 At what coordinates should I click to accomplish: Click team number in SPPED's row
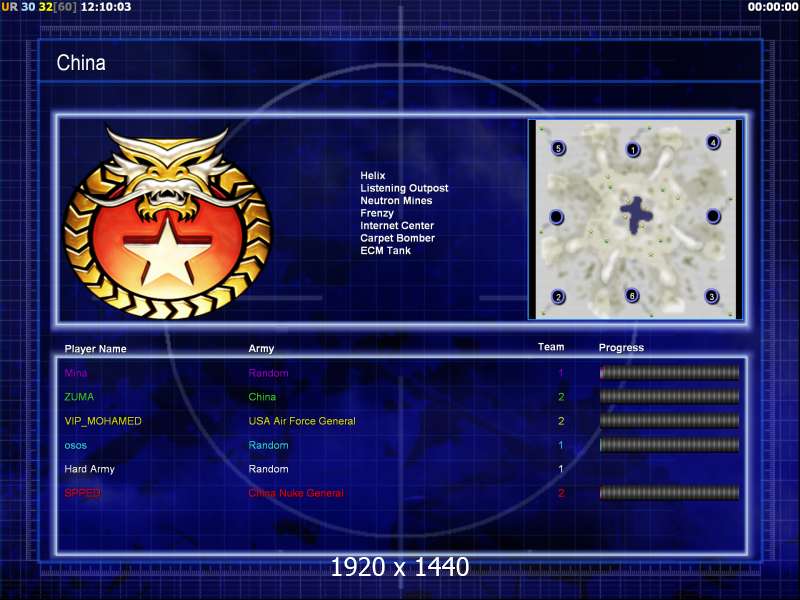[x=561, y=493]
